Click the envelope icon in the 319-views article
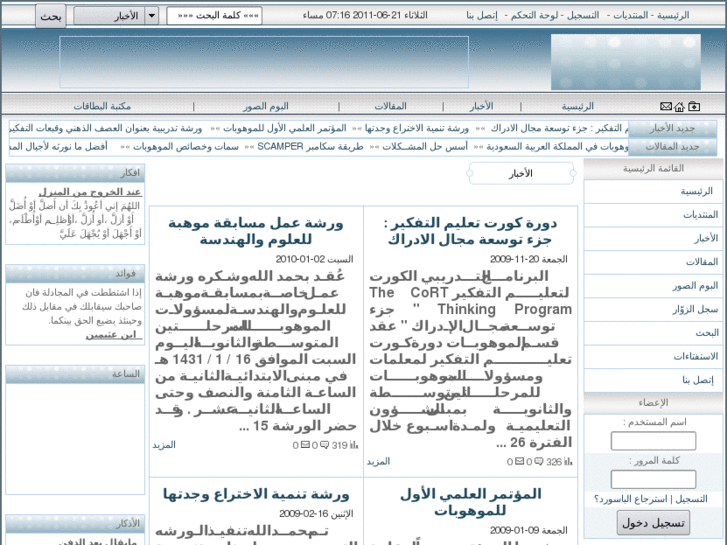This screenshot has width=727, height=545. 305,445
